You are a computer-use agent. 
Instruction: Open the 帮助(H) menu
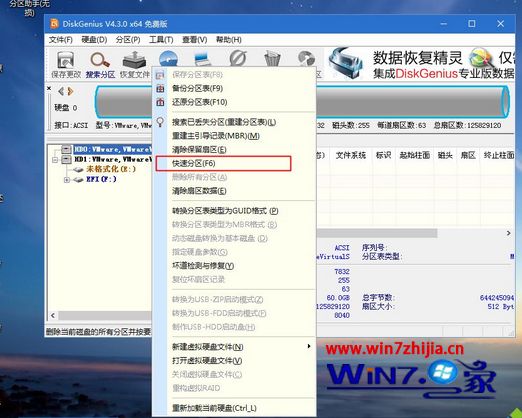tap(229, 40)
